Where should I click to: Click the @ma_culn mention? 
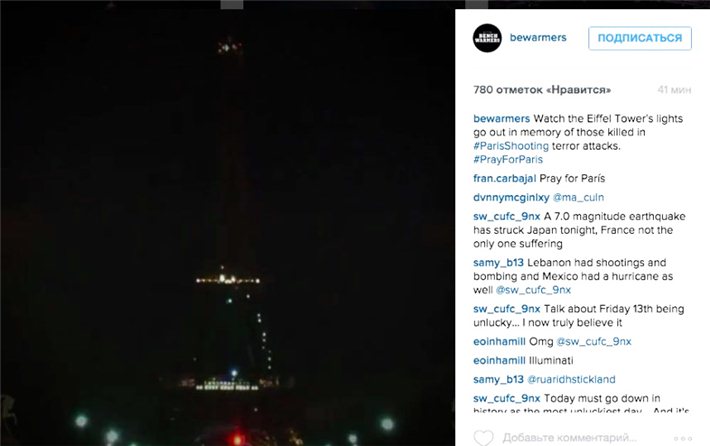[579, 197]
